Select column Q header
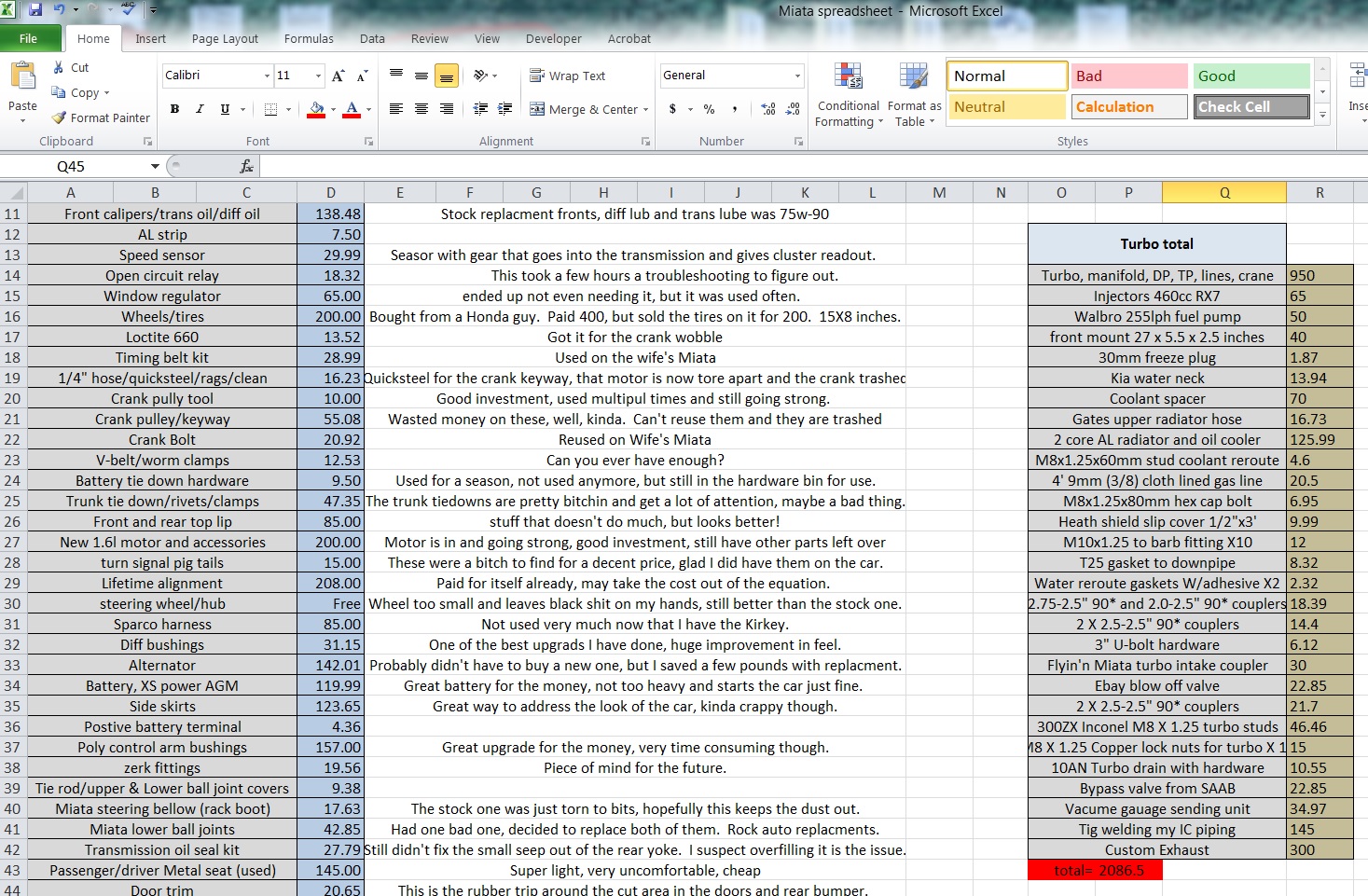1368x896 pixels. [x=1224, y=193]
